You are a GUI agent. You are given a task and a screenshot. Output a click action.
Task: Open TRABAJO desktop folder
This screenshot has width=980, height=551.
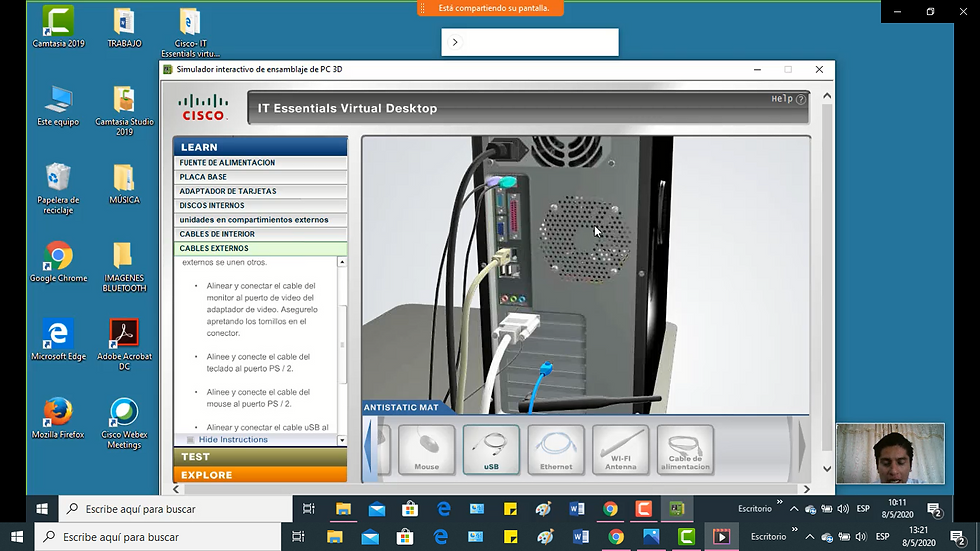[124, 27]
